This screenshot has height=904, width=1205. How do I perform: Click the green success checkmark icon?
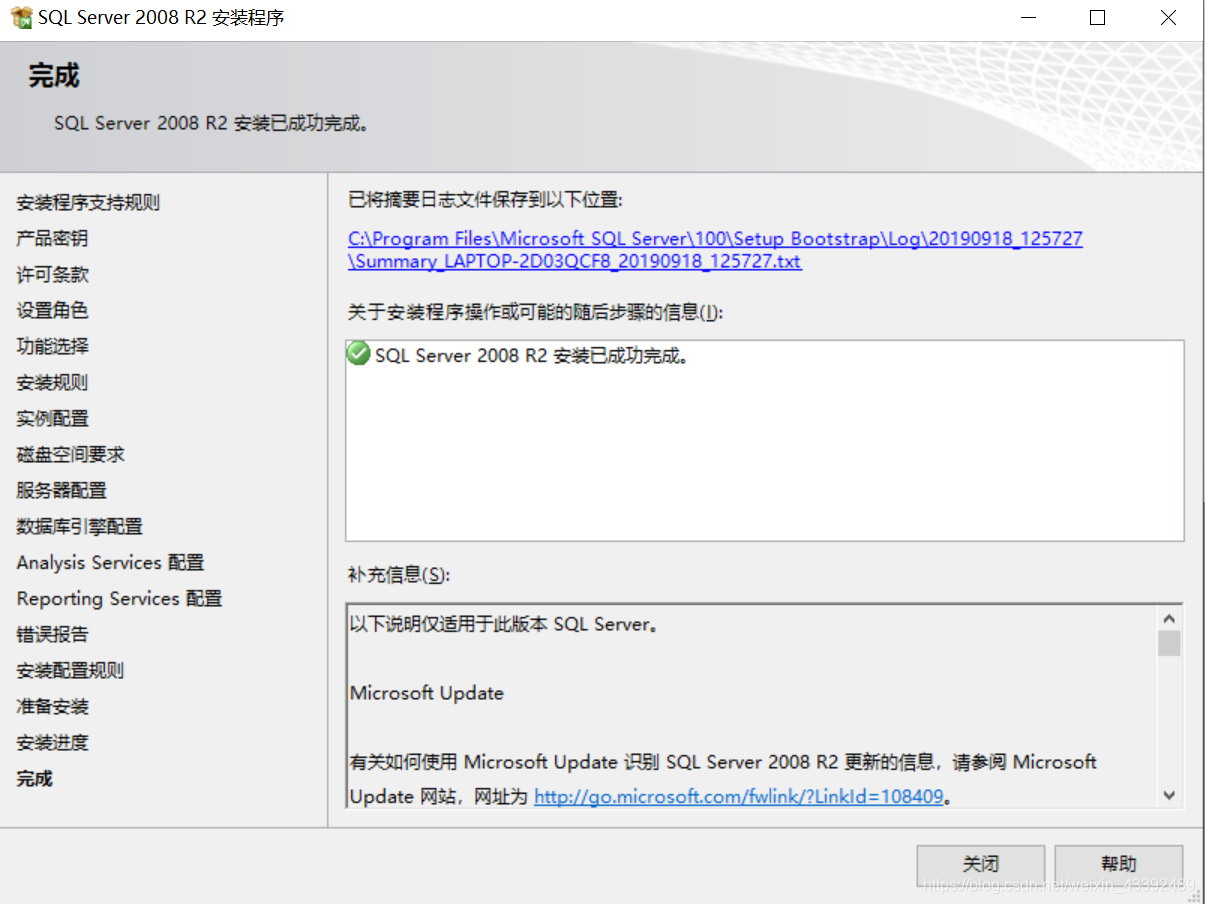[x=358, y=354]
